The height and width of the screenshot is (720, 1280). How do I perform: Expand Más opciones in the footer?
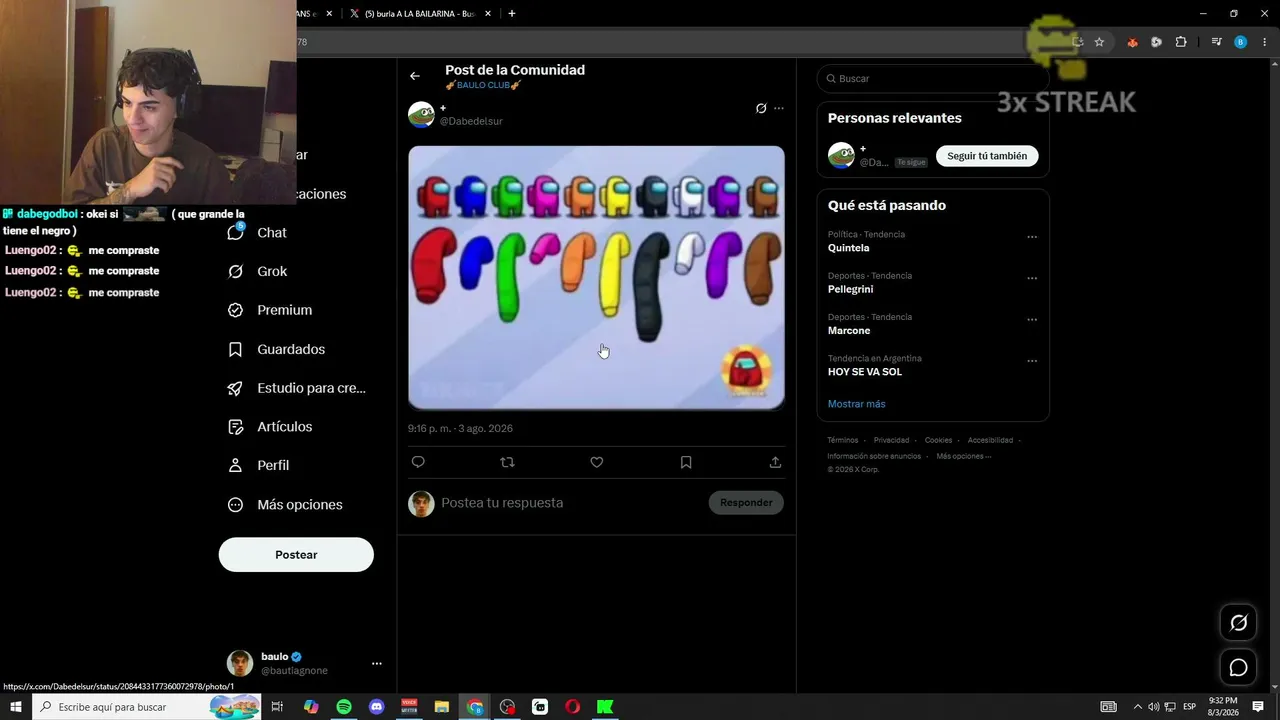(x=964, y=456)
